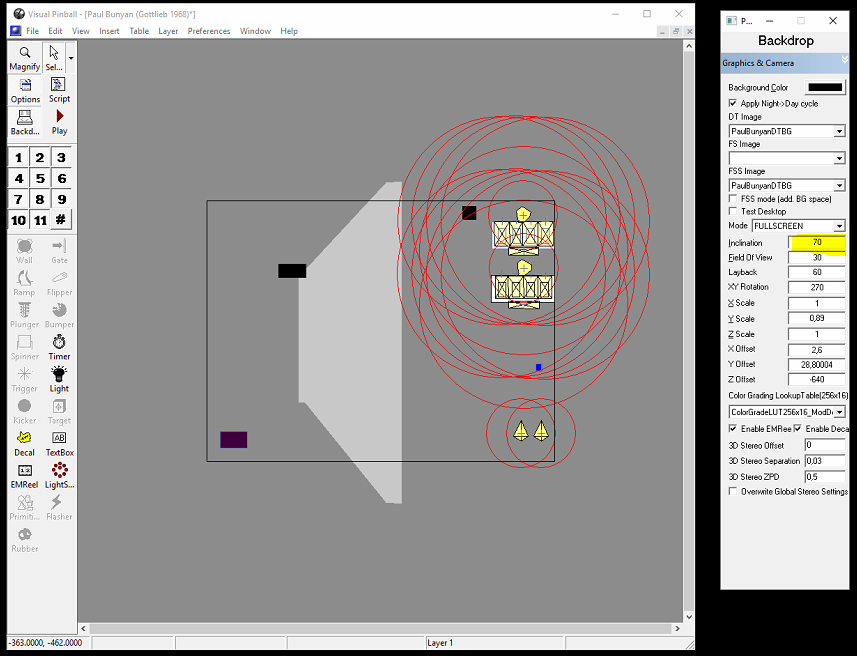Open the Window menu
Image resolution: width=857 pixels, height=656 pixels.
(x=255, y=31)
